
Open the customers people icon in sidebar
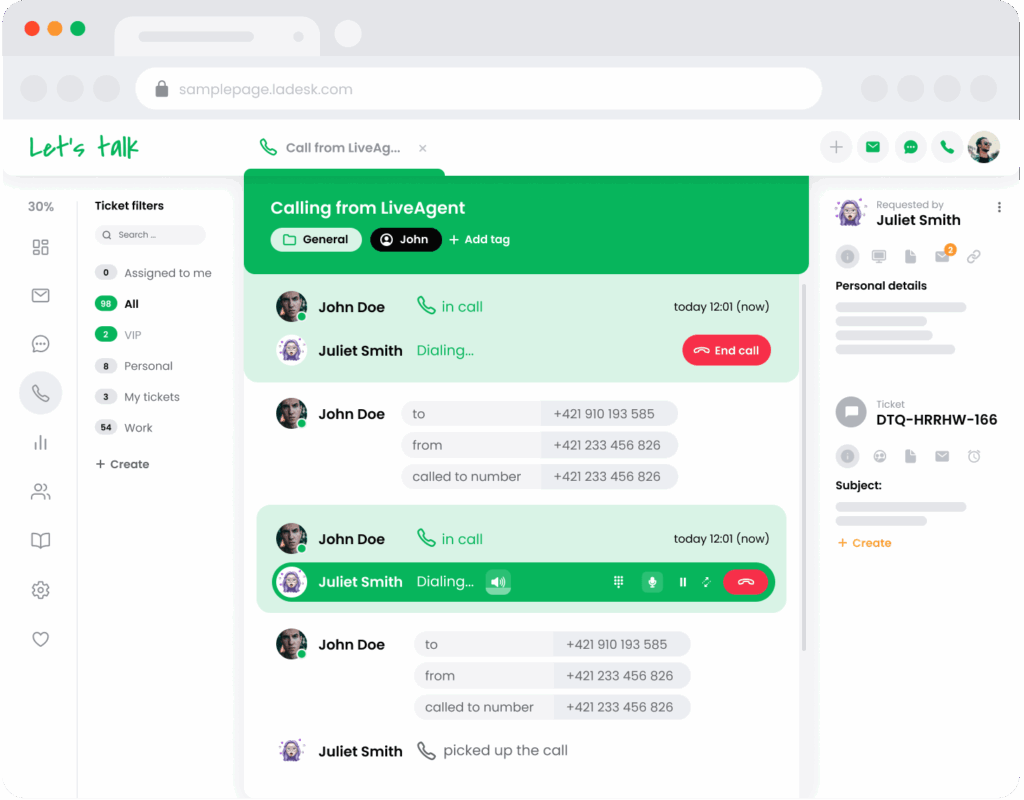pos(40,491)
